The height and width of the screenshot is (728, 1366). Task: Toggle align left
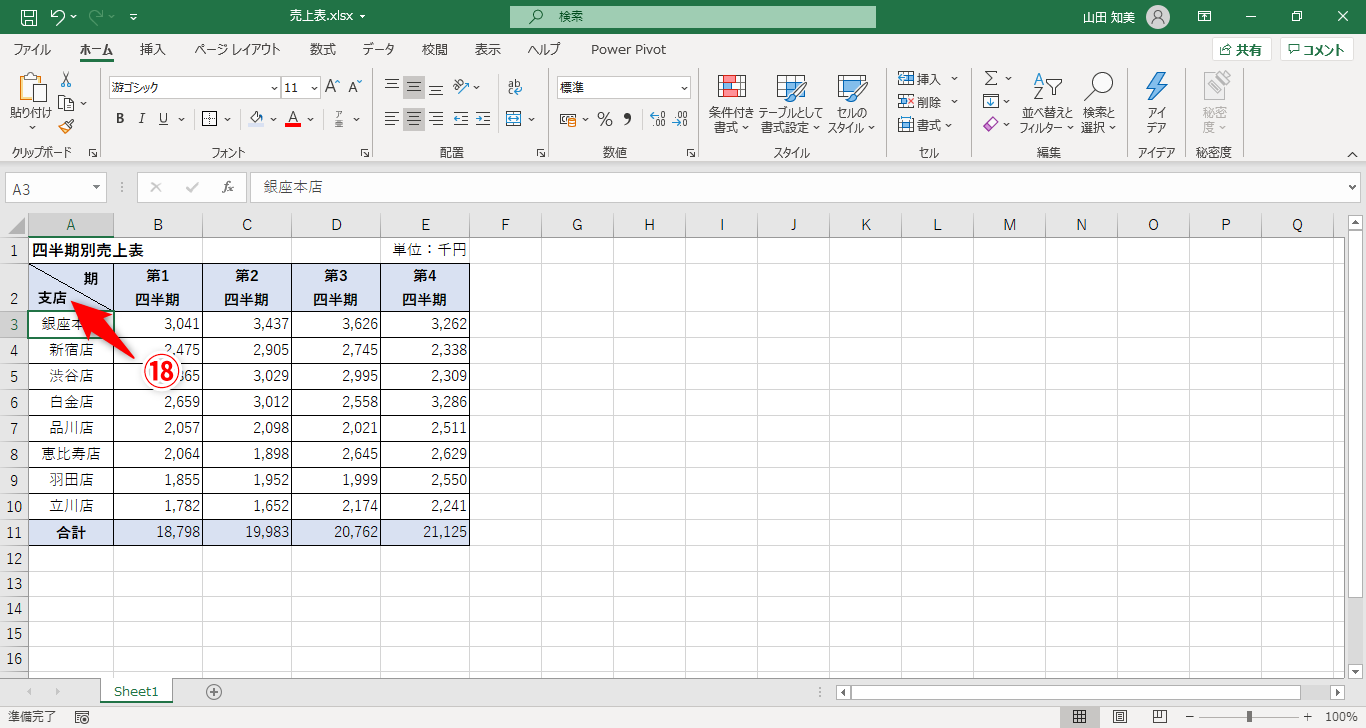392,119
